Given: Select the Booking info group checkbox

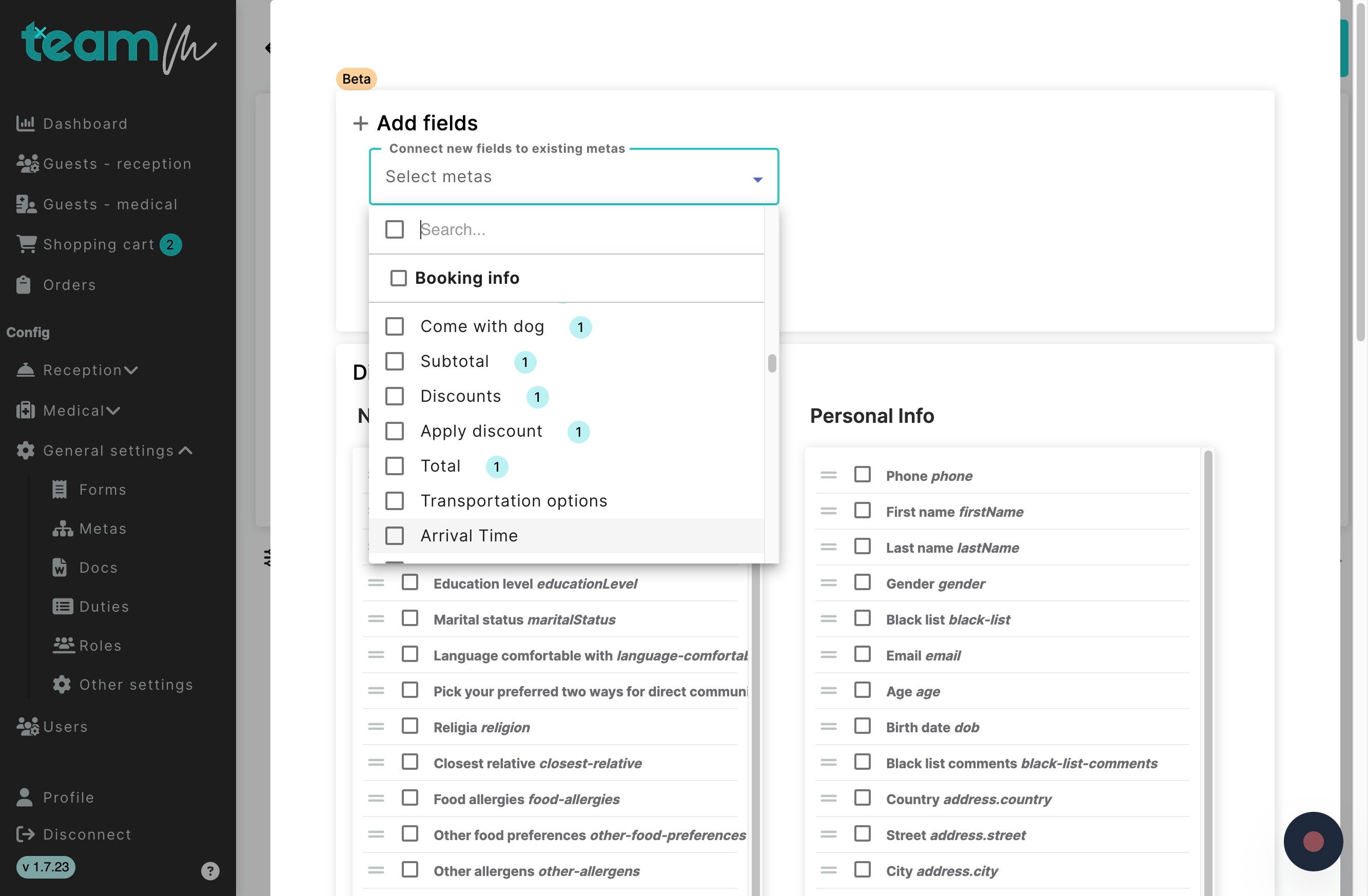Looking at the screenshot, I should [x=398, y=278].
